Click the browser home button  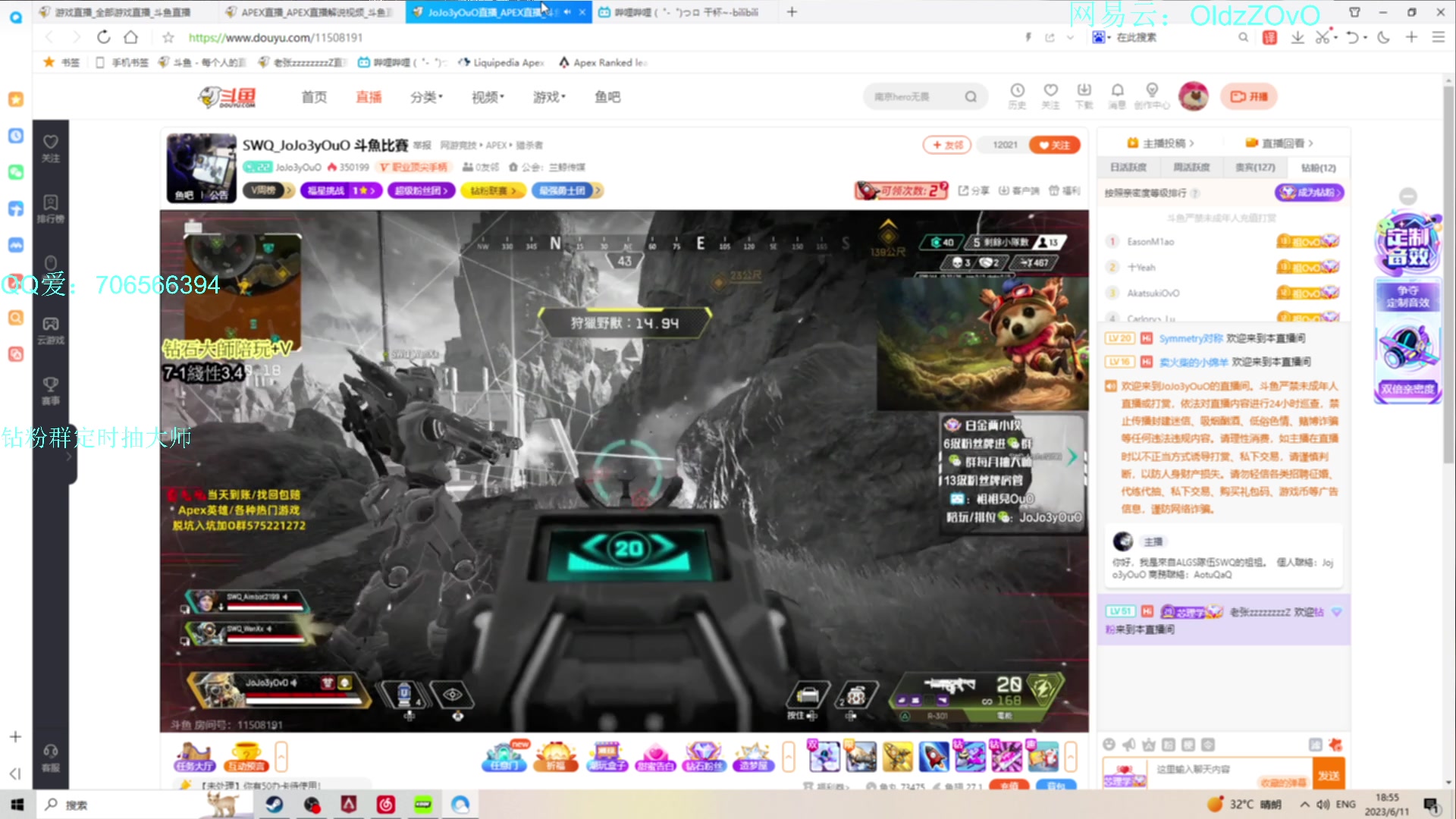[131, 37]
